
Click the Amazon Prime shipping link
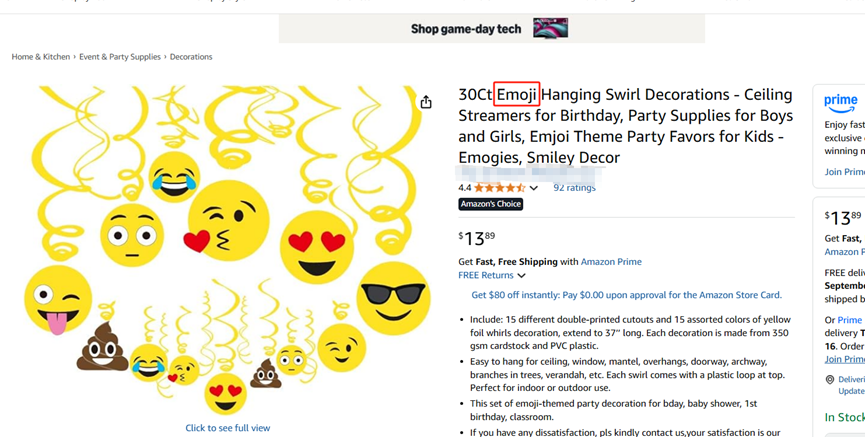tap(611, 262)
